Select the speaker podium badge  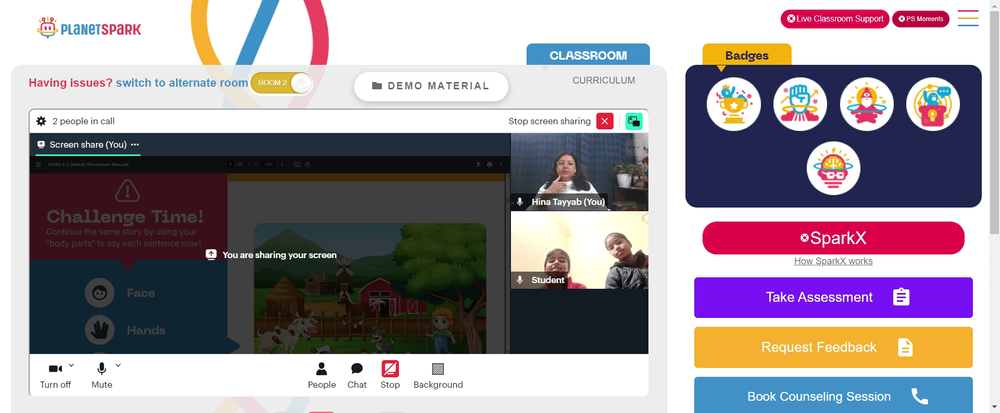point(932,104)
